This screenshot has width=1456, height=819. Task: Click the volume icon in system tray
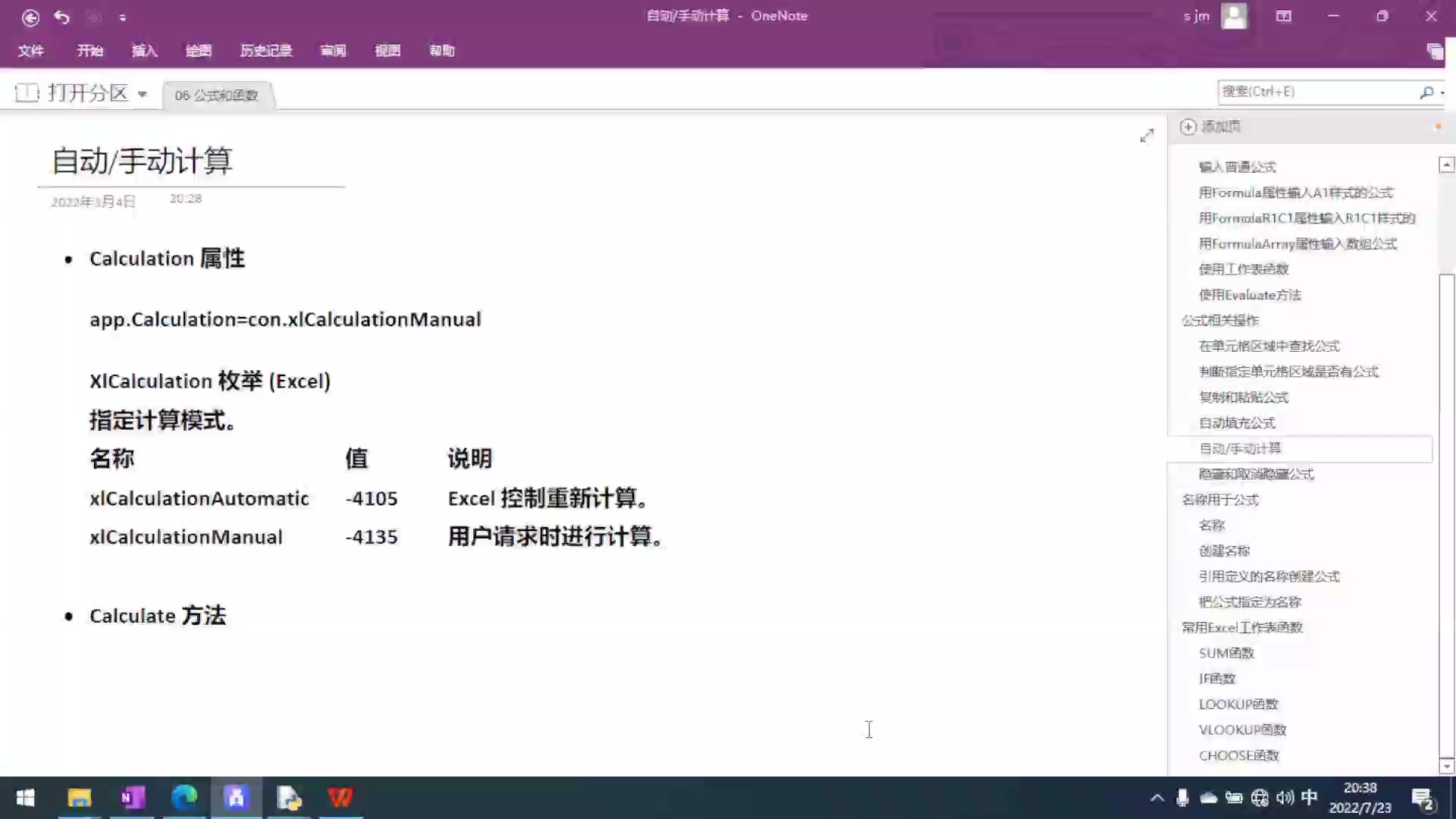[1285, 797]
